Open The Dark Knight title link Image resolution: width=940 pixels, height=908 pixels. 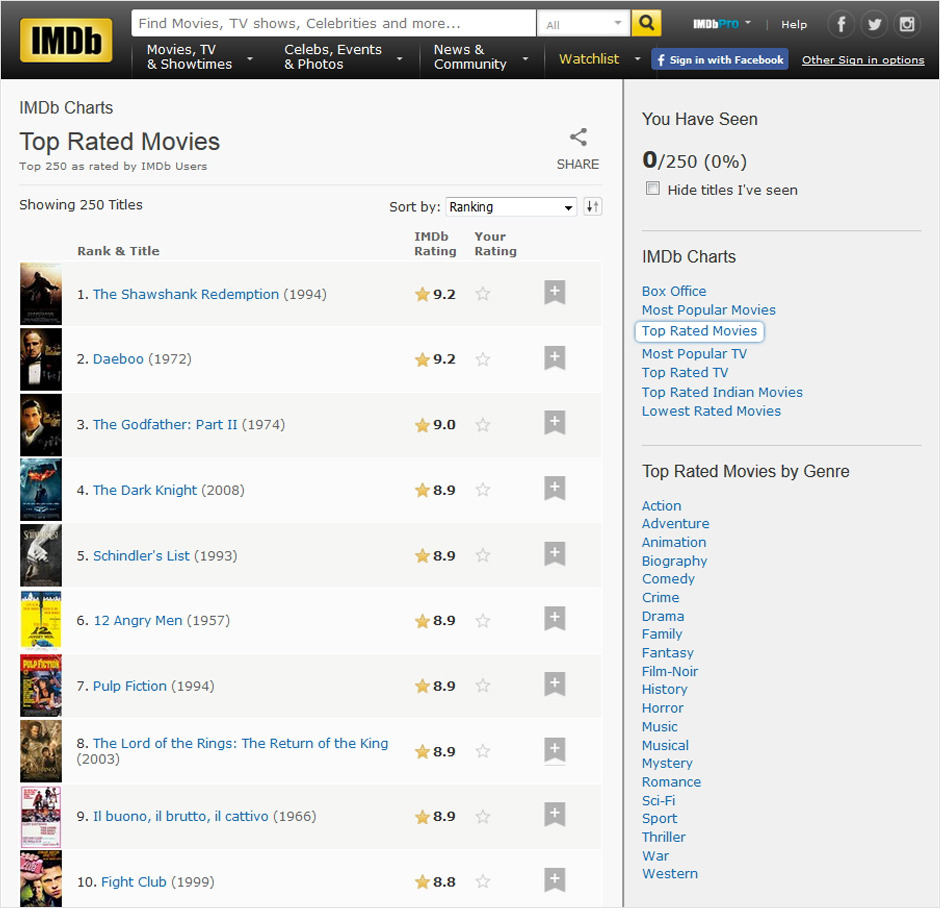pos(144,490)
